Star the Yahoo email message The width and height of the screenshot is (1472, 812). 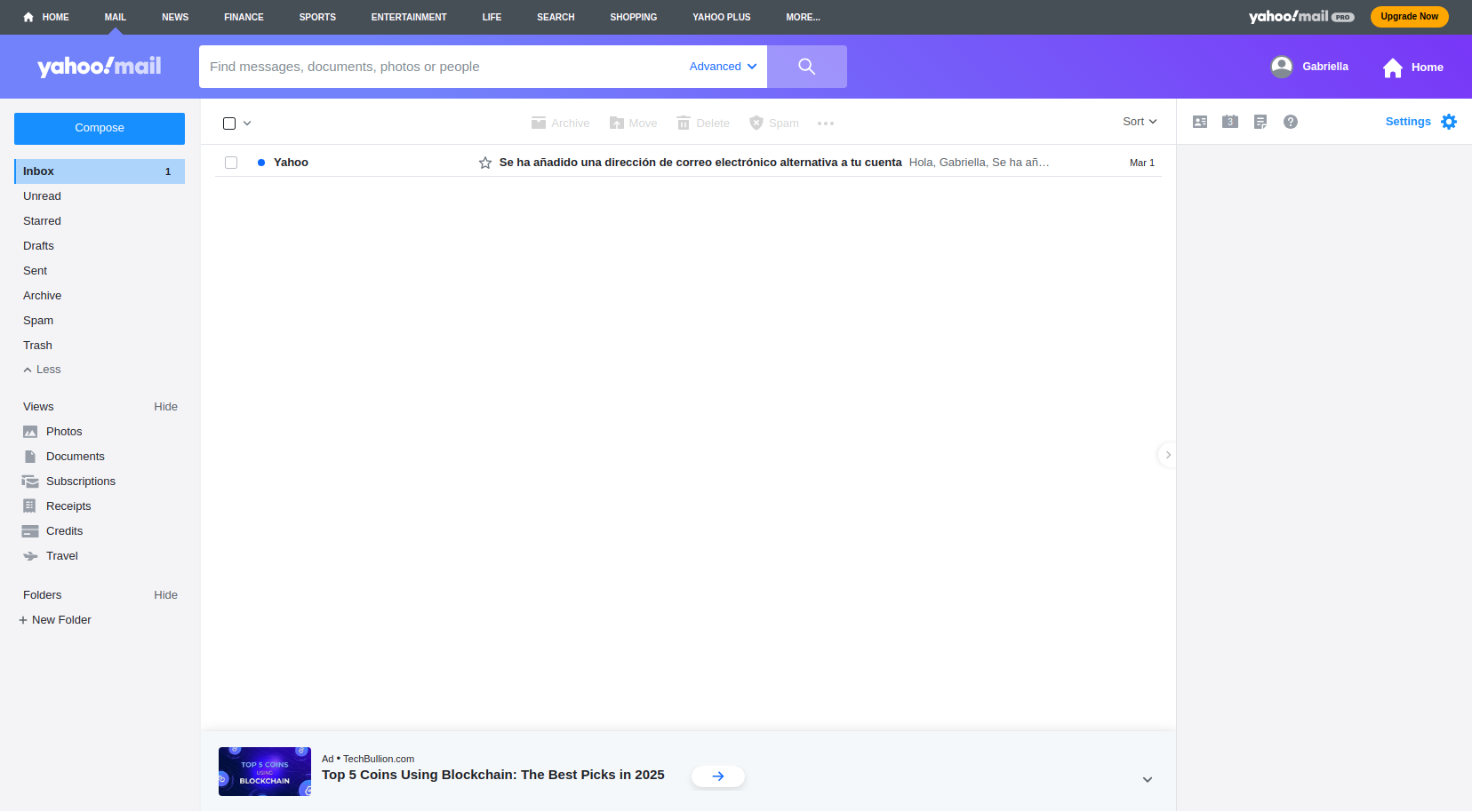coord(485,163)
